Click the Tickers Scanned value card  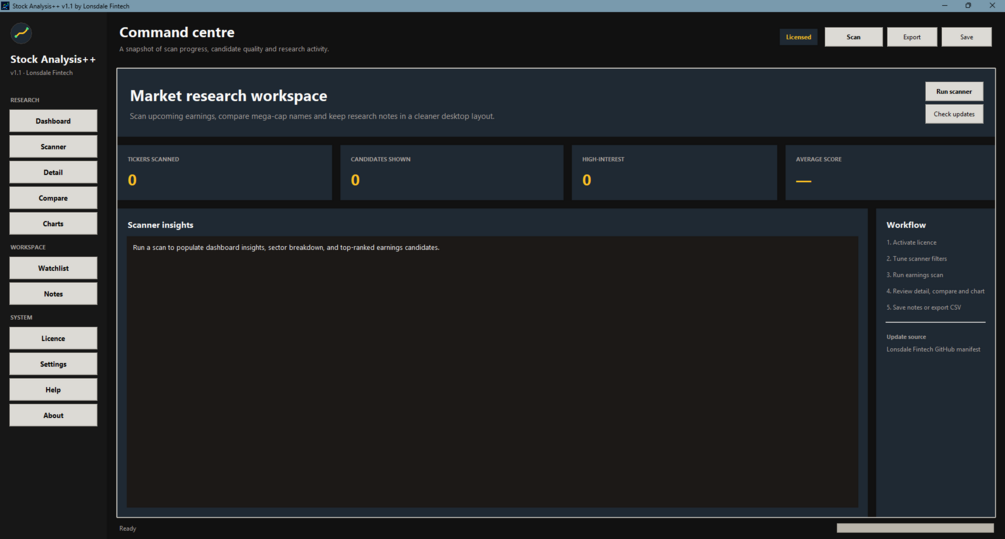click(224, 172)
